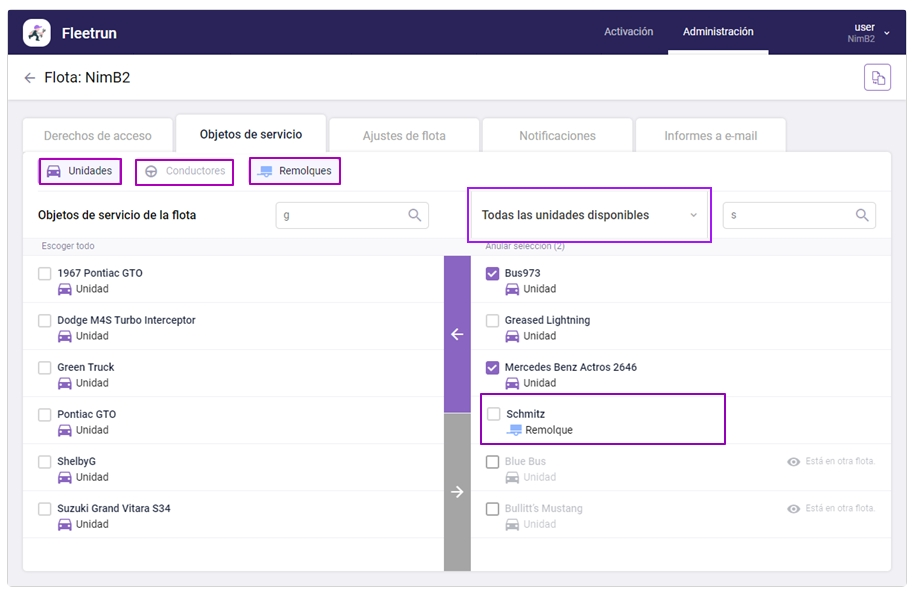Check the 1967 Pontiac GTO checkbox
The height and width of the screenshot is (596, 913).
pyautogui.click(x=44, y=274)
